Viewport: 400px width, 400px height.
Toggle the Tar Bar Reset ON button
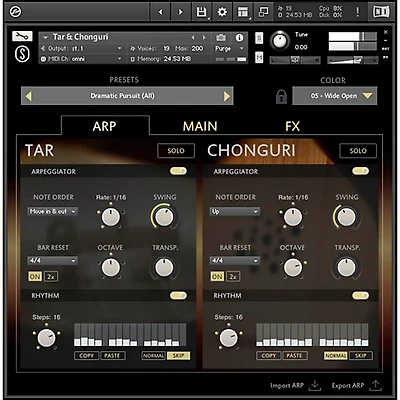click(x=35, y=277)
